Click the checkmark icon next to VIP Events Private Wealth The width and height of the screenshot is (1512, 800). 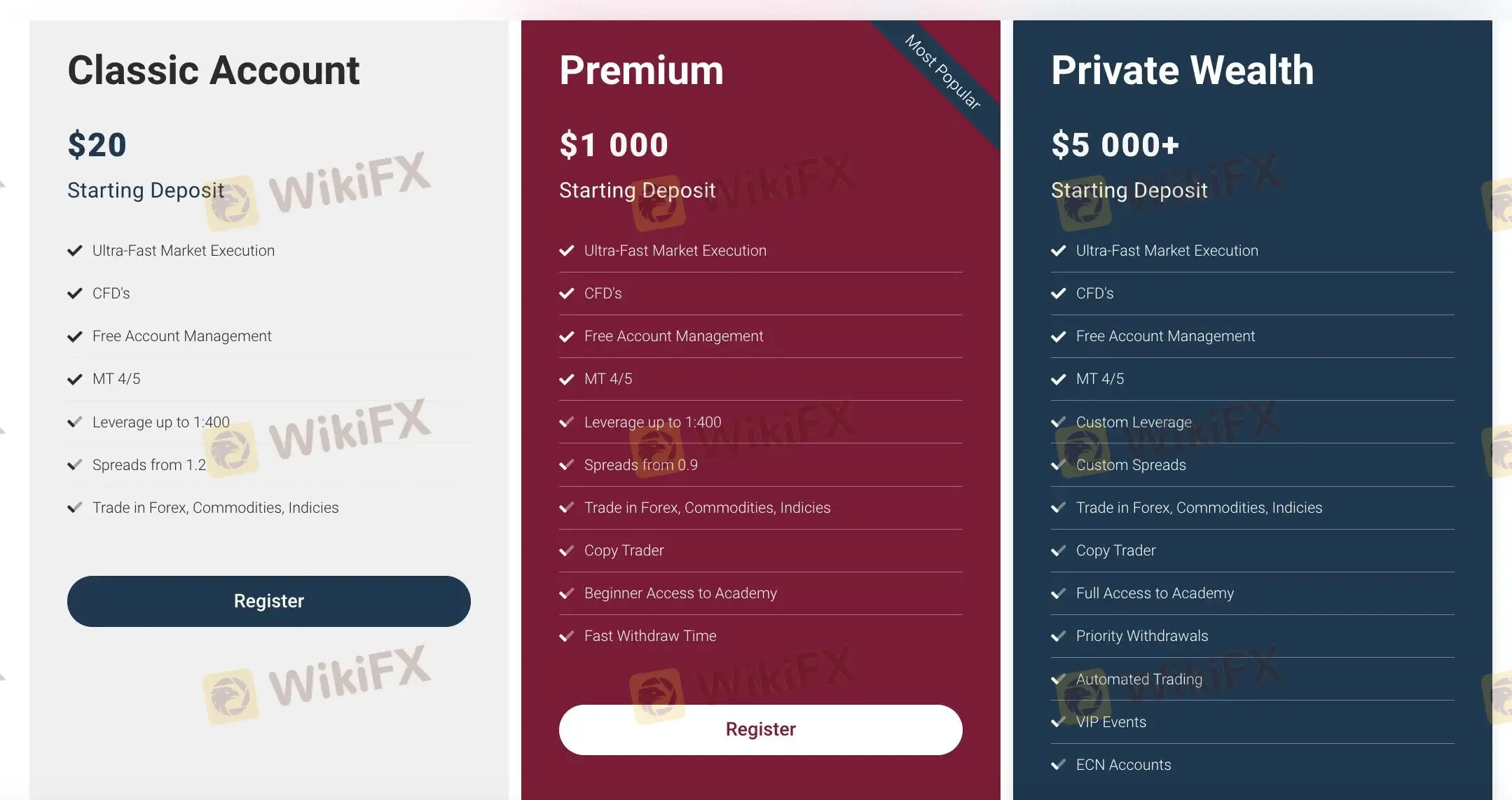coord(1058,721)
